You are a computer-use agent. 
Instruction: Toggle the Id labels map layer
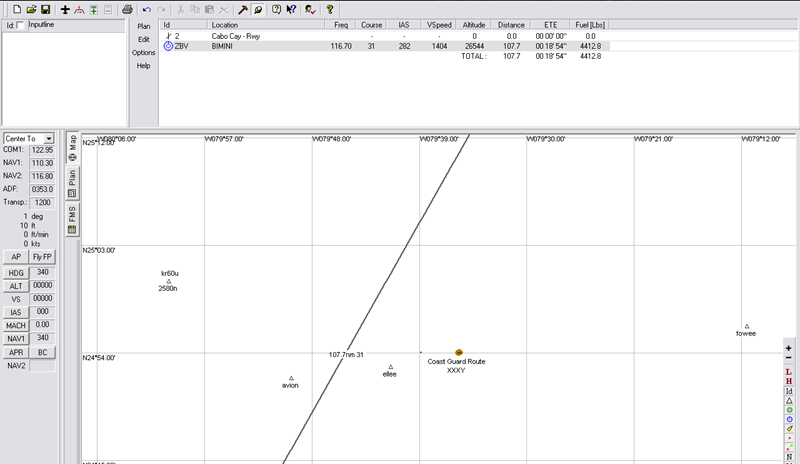(789, 391)
